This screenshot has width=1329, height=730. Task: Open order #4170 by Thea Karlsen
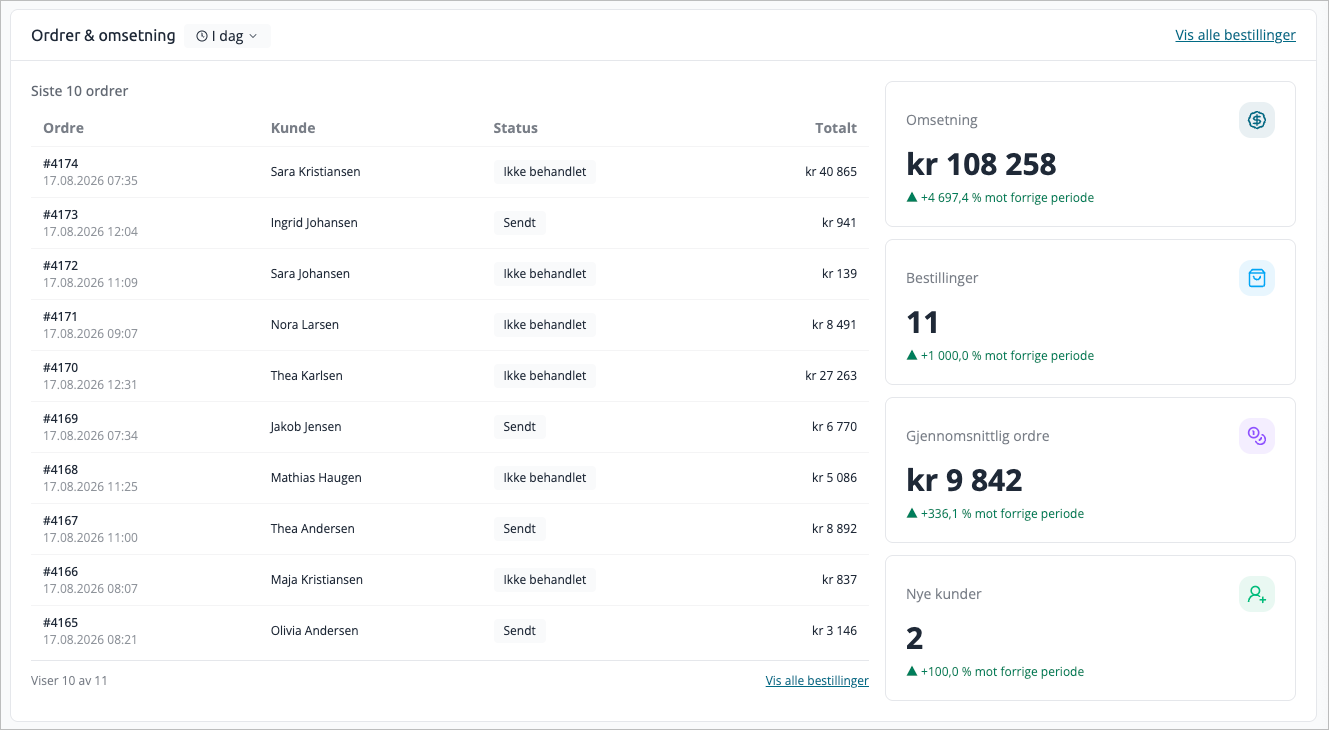450,376
